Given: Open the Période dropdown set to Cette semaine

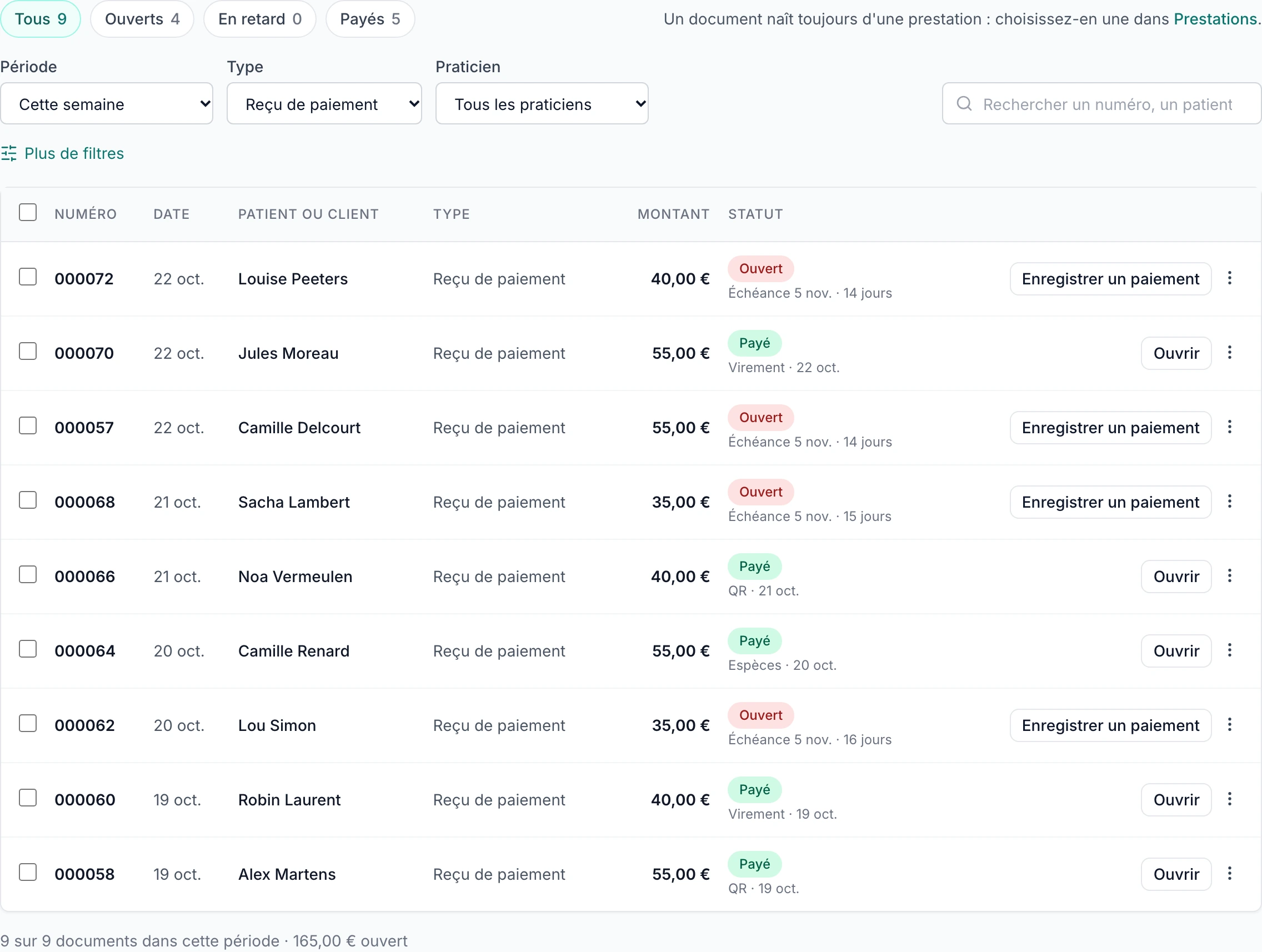Looking at the screenshot, I should [x=107, y=104].
